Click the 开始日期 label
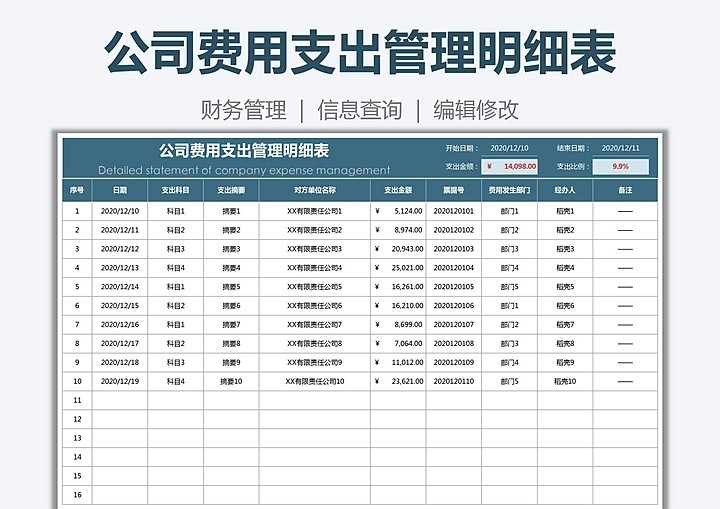 (x=461, y=148)
